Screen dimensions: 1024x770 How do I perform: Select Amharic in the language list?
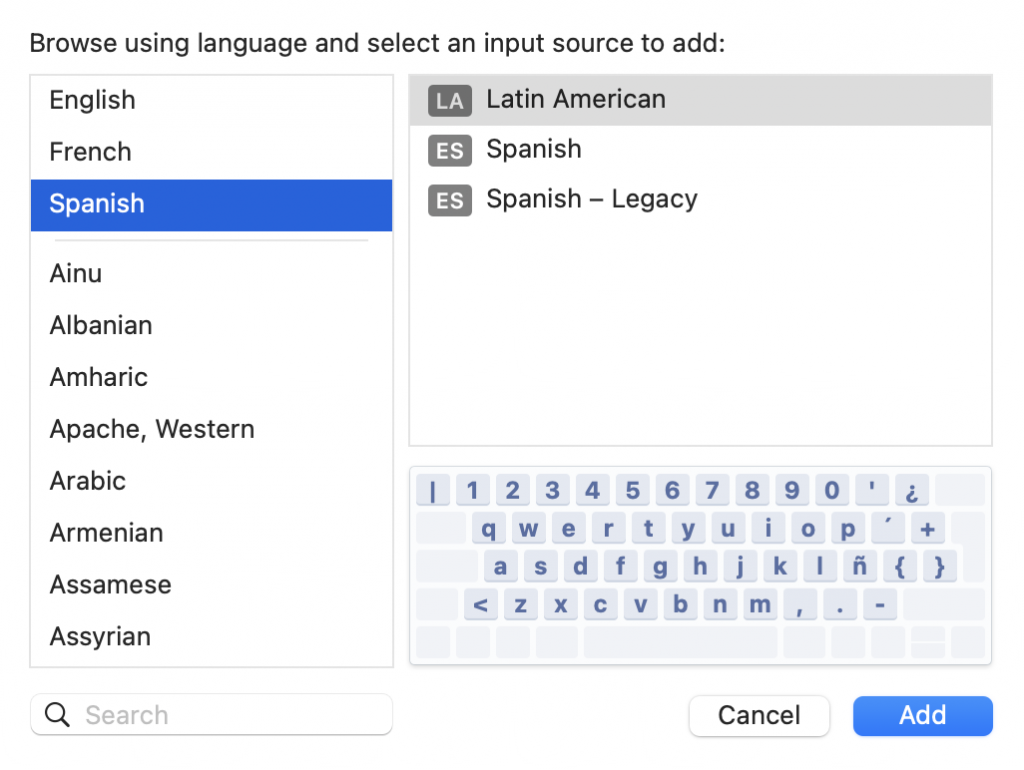pyautogui.click(x=98, y=377)
